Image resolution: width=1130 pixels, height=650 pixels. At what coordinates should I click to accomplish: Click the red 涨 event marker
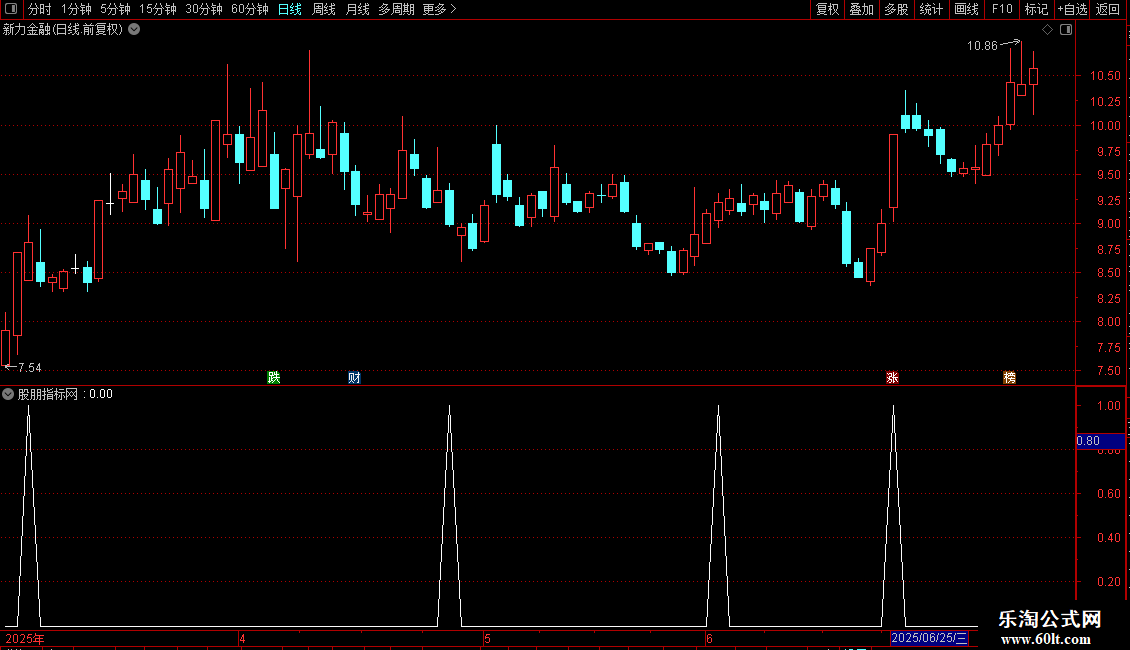click(x=892, y=378)
